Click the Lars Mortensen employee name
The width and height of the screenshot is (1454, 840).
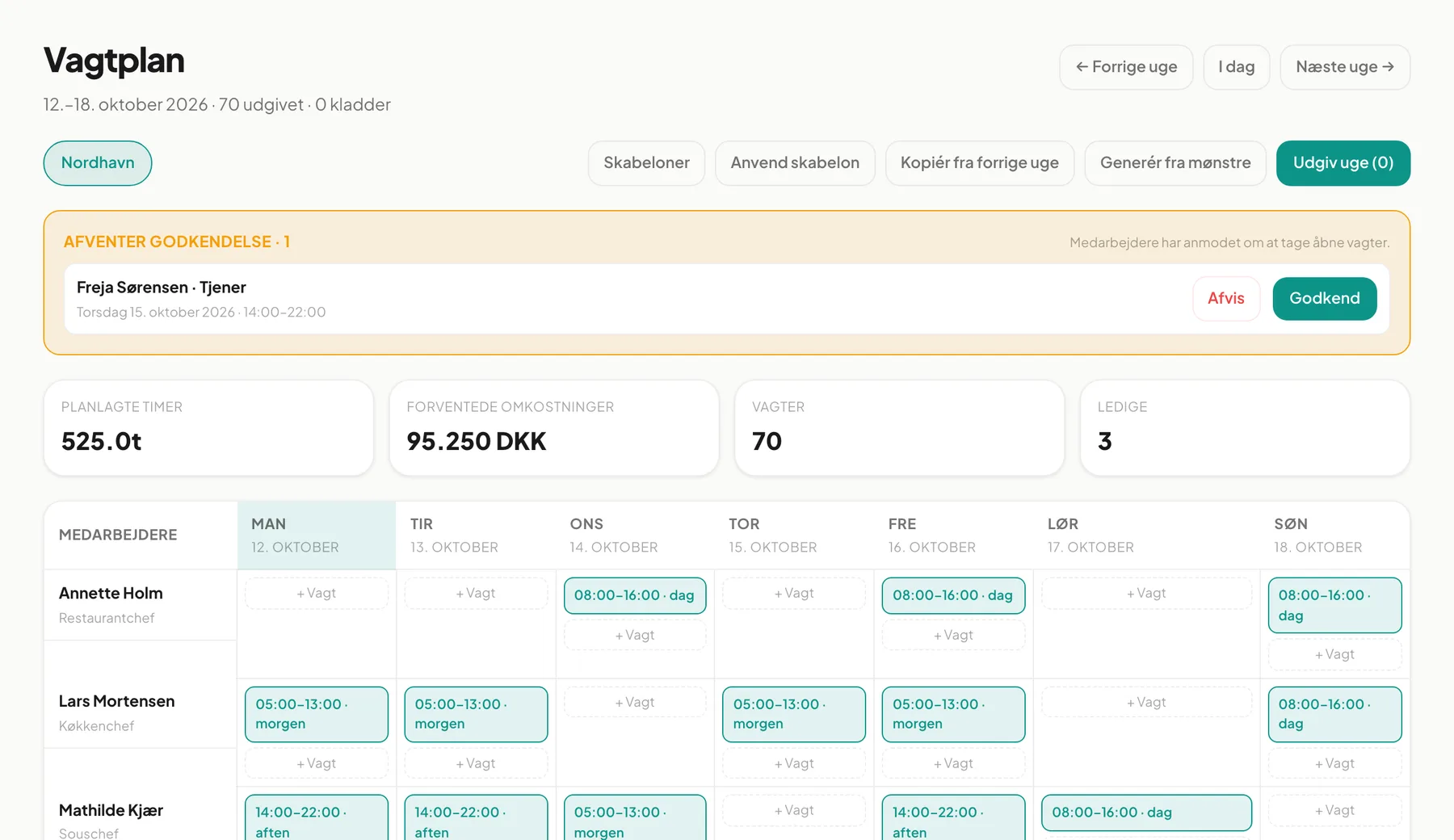116,702
